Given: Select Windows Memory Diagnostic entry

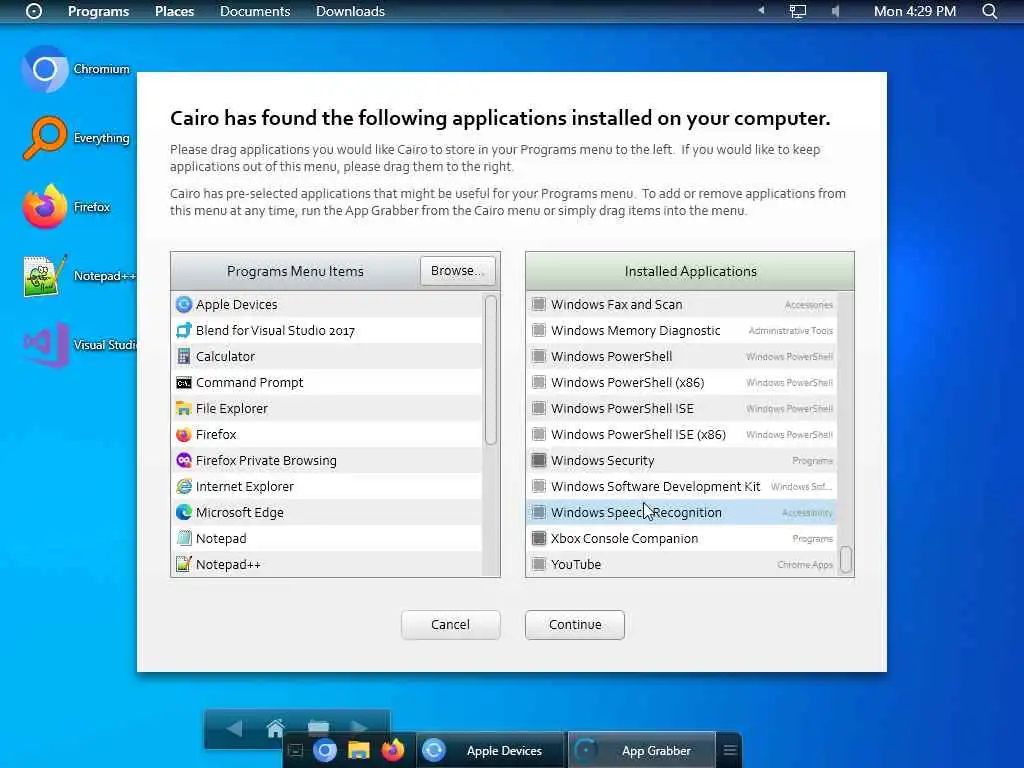Looking at the screenshot, I should (681, 330).
